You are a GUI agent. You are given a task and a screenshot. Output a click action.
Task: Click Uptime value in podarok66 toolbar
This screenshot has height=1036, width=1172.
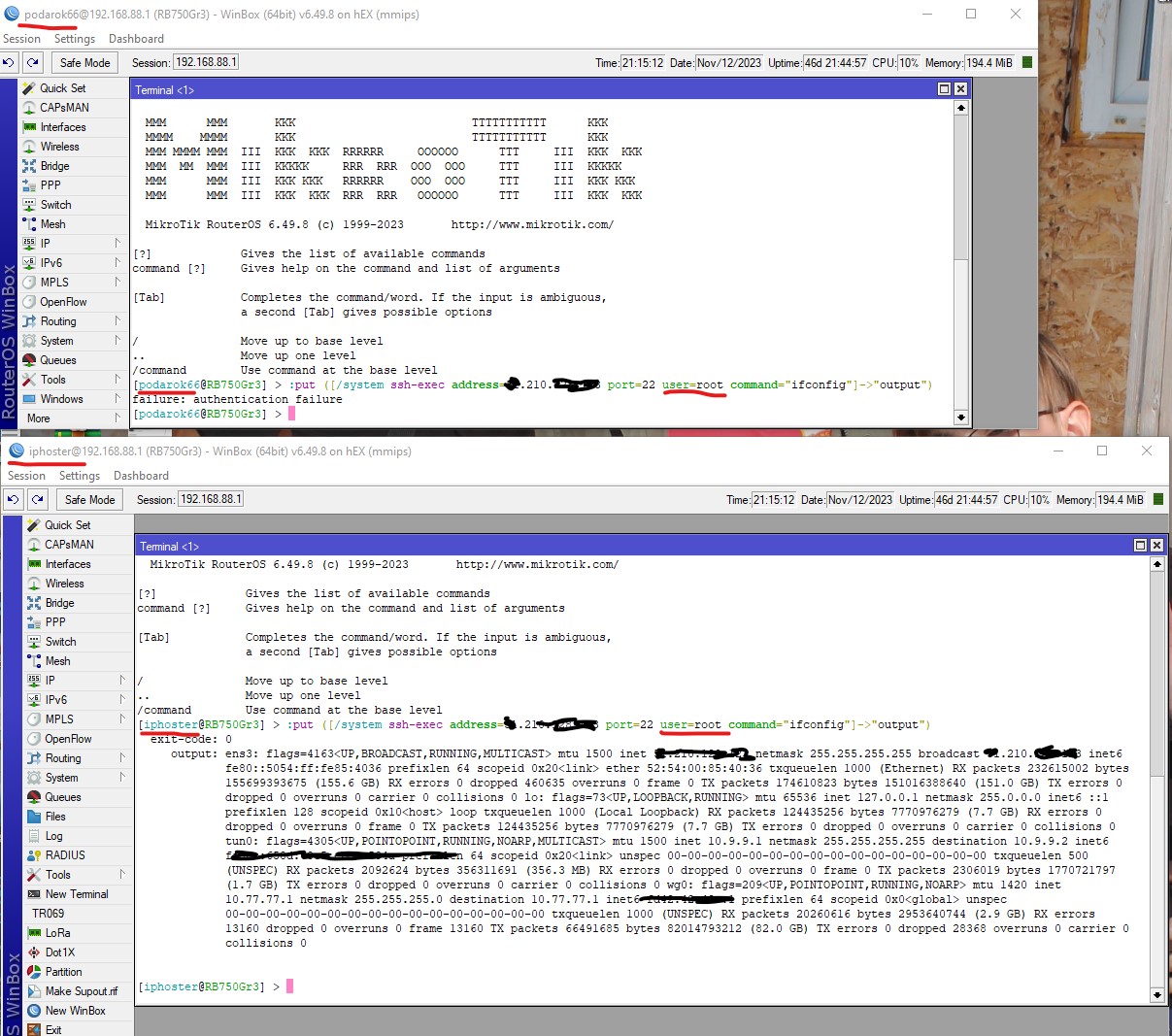tap(835, 62)
